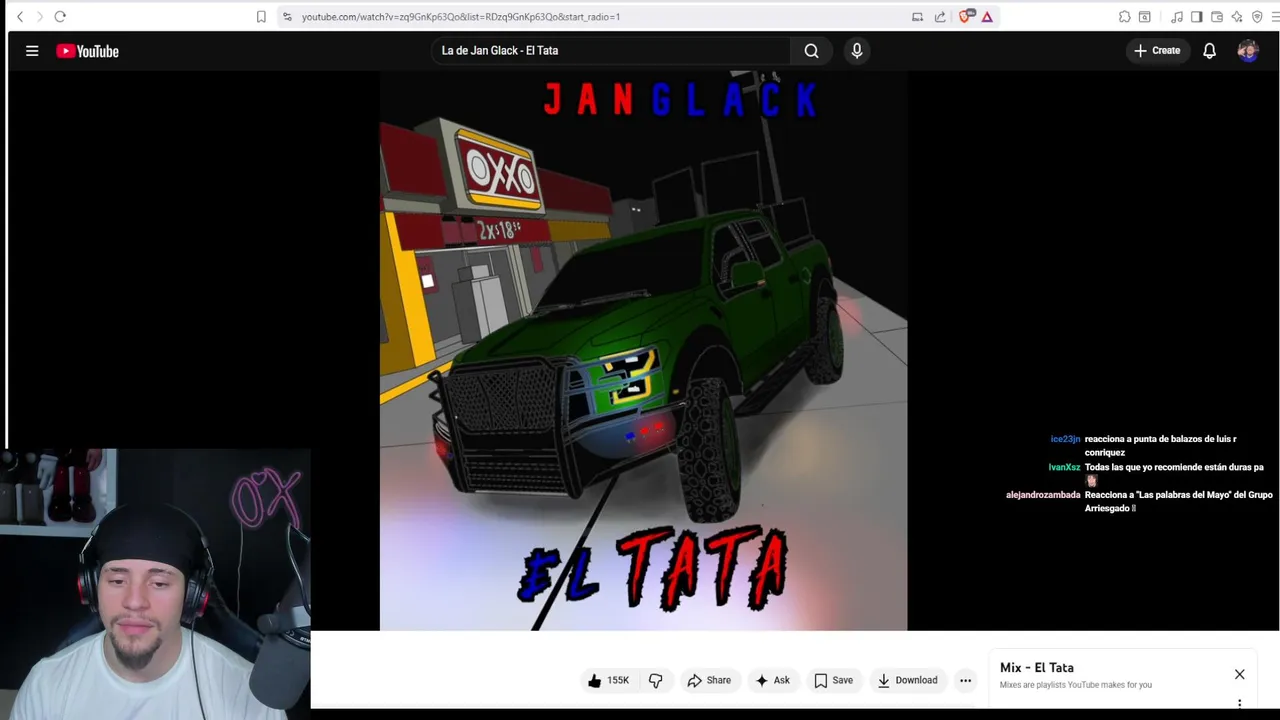This screenshot has width=1280, height=720.
Task: Click the Share button under the video
Action: point(708,680)
